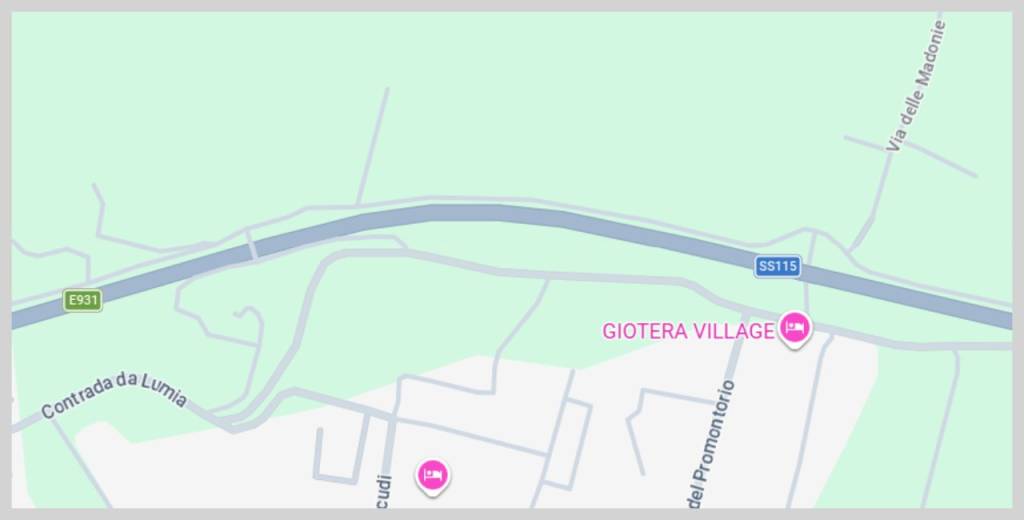Click the green E931 route badge
The width and height of the screenshot is (1024, 520).
point(83,301)
